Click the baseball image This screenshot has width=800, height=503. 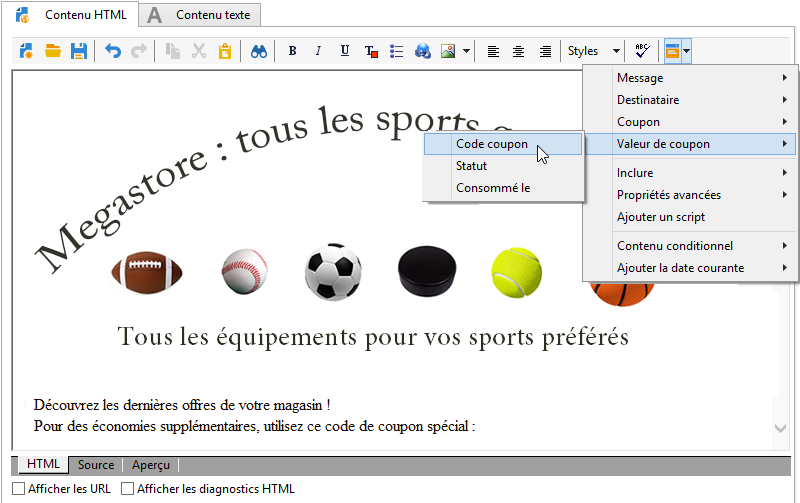[x=245, y=271]
